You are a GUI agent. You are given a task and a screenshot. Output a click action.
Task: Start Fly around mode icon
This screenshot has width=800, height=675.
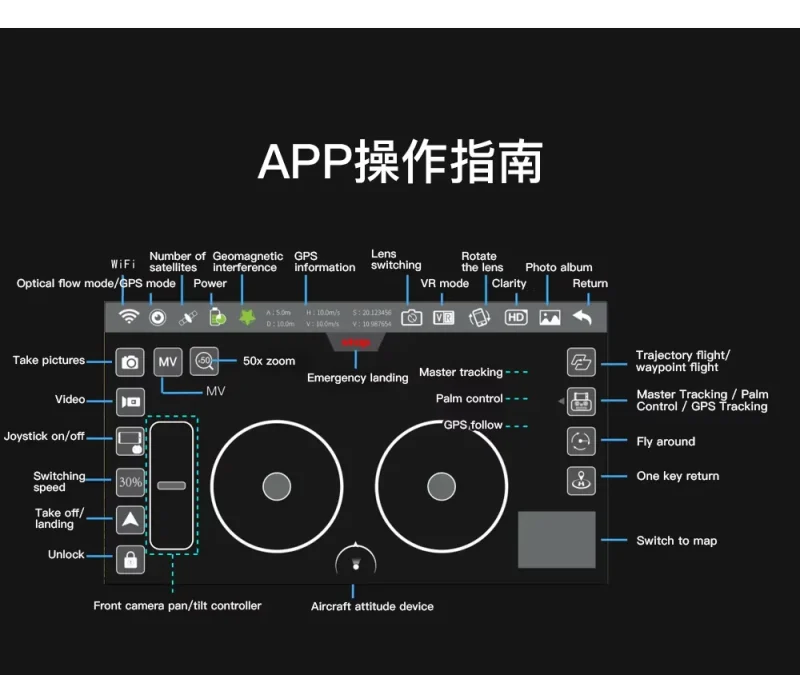[x=581, y=441]
